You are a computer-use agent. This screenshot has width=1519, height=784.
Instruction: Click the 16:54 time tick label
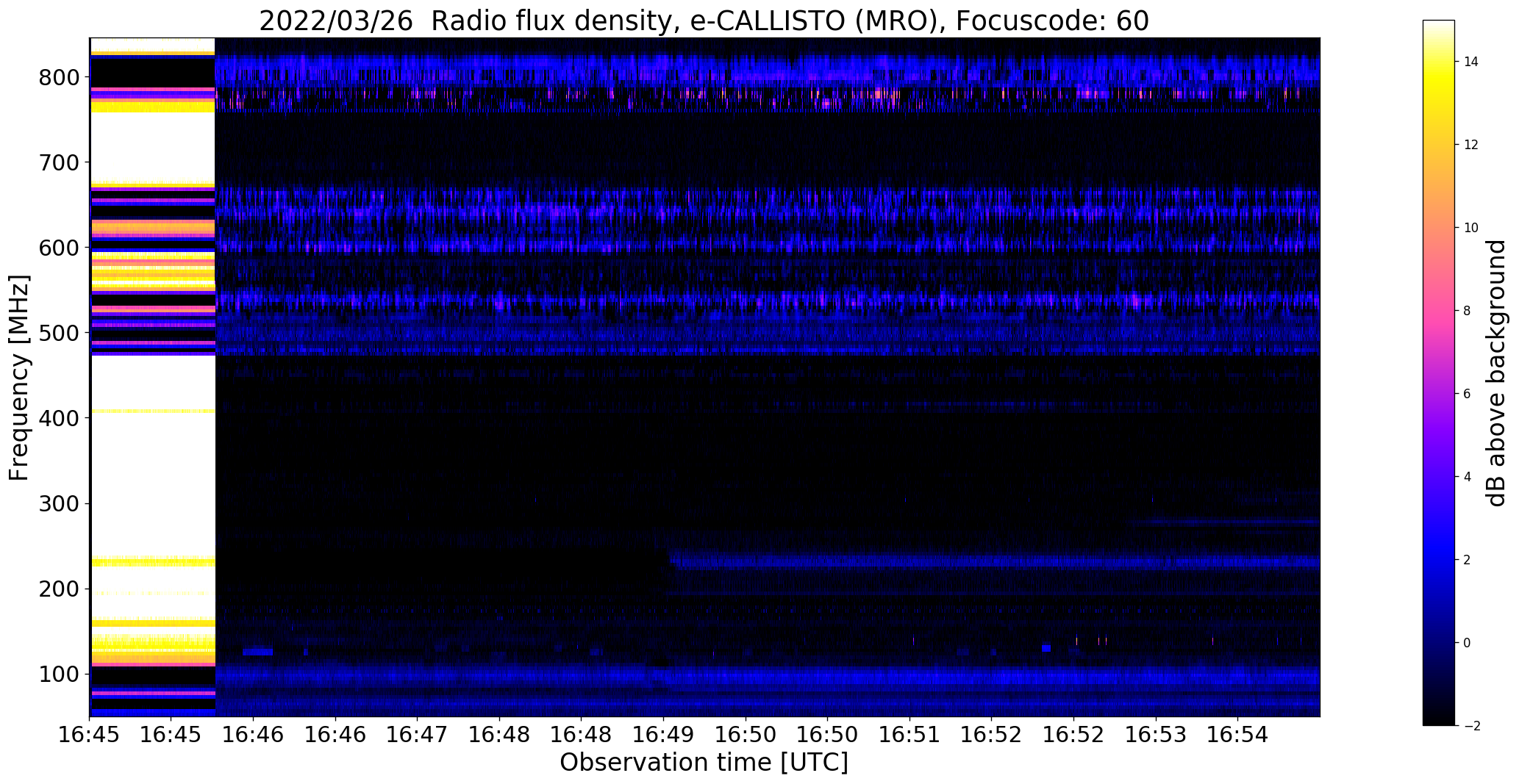coord(1237,733)
